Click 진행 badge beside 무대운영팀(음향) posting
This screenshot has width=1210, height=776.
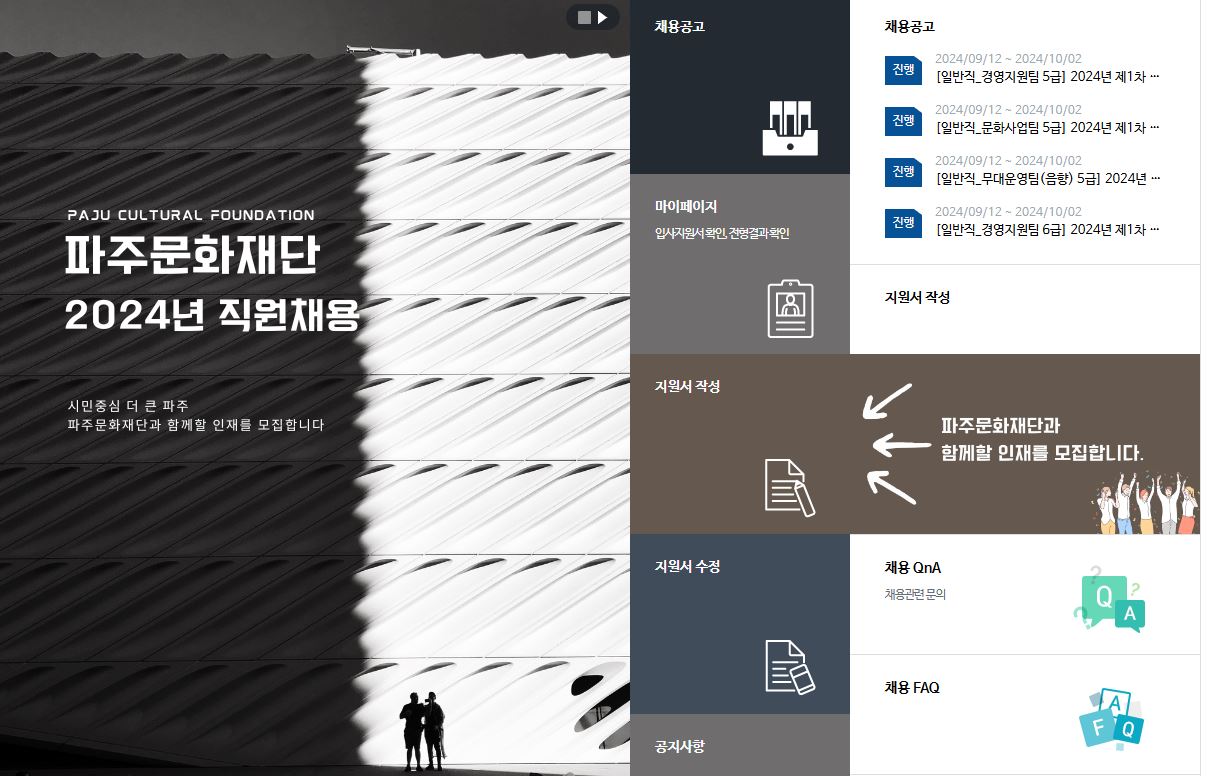[x=903, y=172]
